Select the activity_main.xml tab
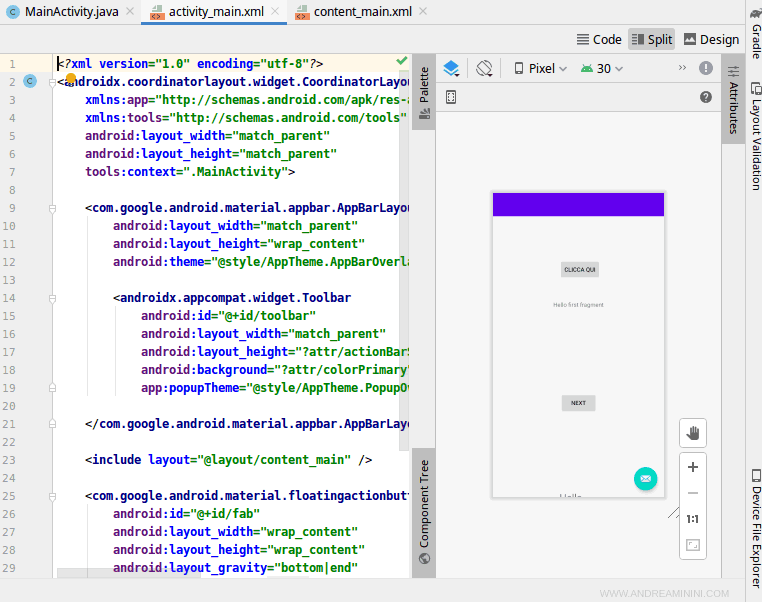Image resolution: width=762 pixels, height=602 pixels. point(216,12)
